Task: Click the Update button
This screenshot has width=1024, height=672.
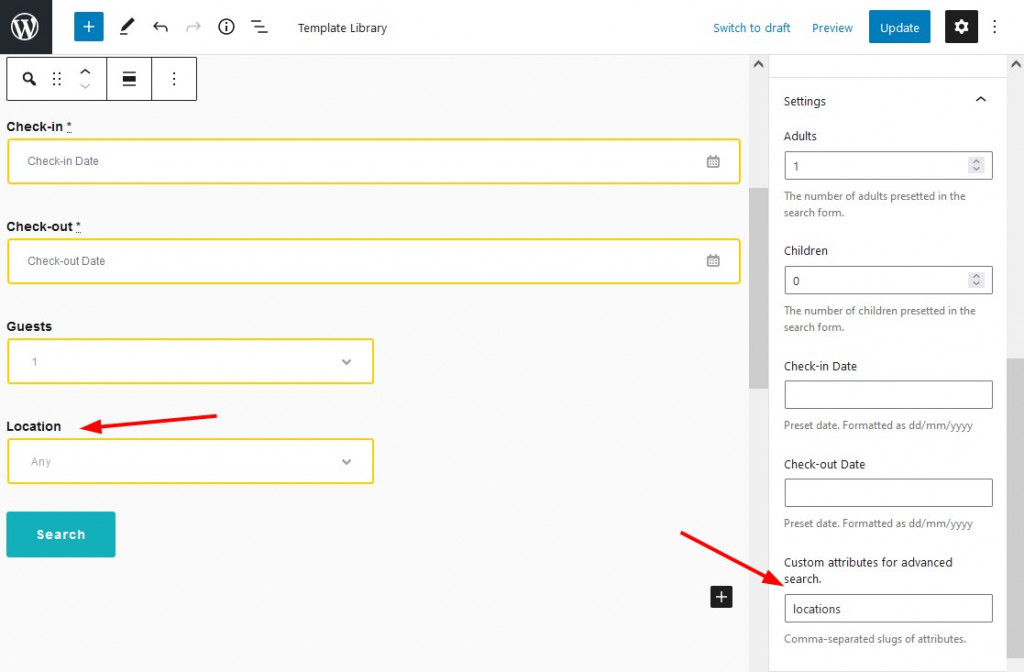Action: click(899, 27)
